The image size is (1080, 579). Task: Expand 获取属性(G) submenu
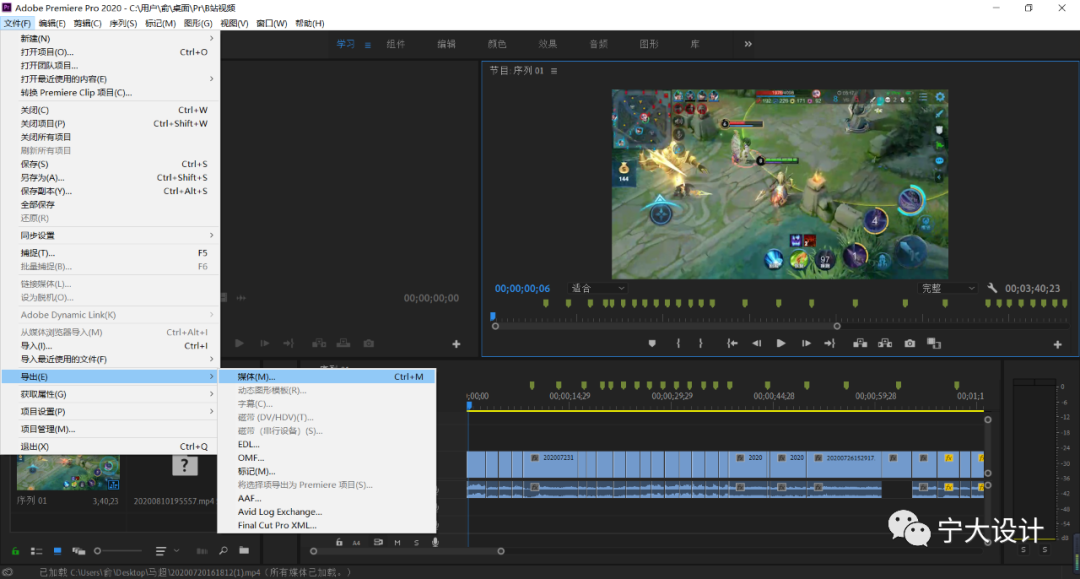pos(110,394)
